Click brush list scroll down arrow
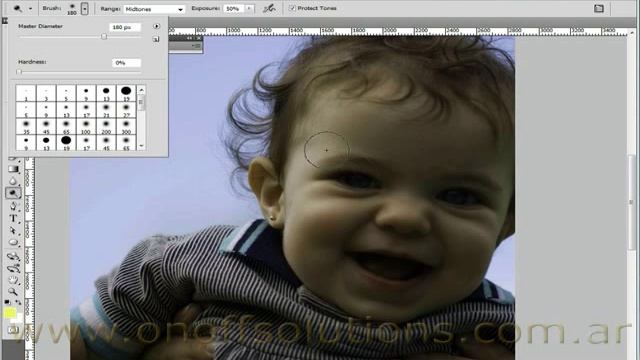The image size is (640, 360). [x=141, y=146]
